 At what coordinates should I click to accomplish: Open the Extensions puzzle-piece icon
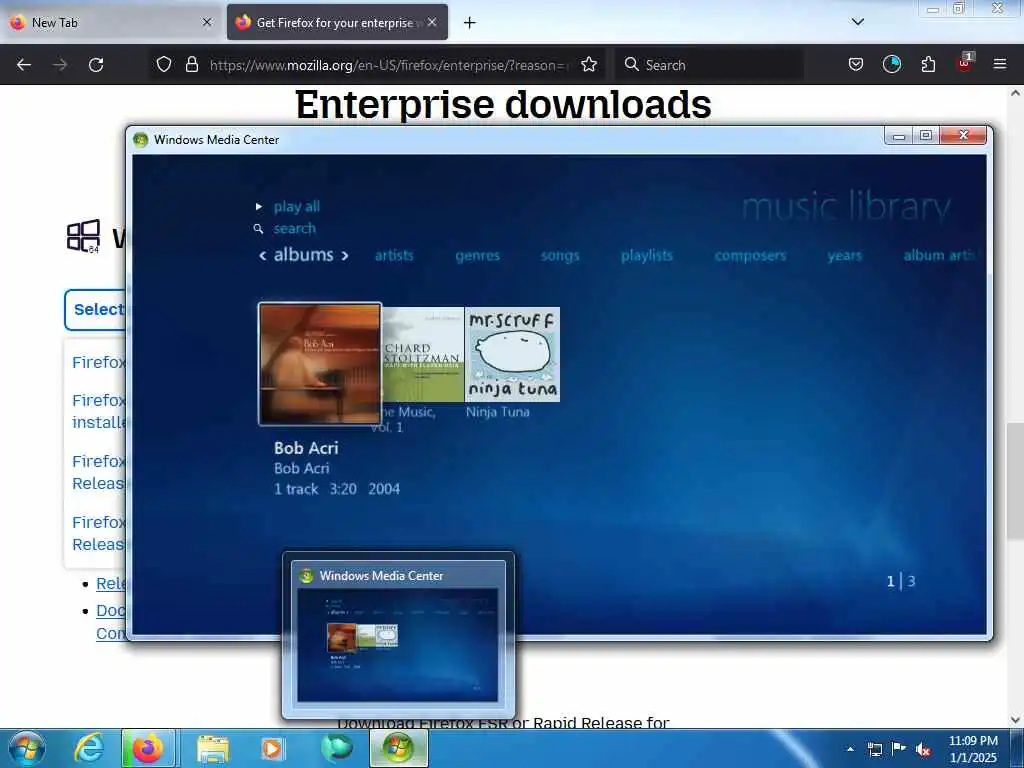pos(928,64)
